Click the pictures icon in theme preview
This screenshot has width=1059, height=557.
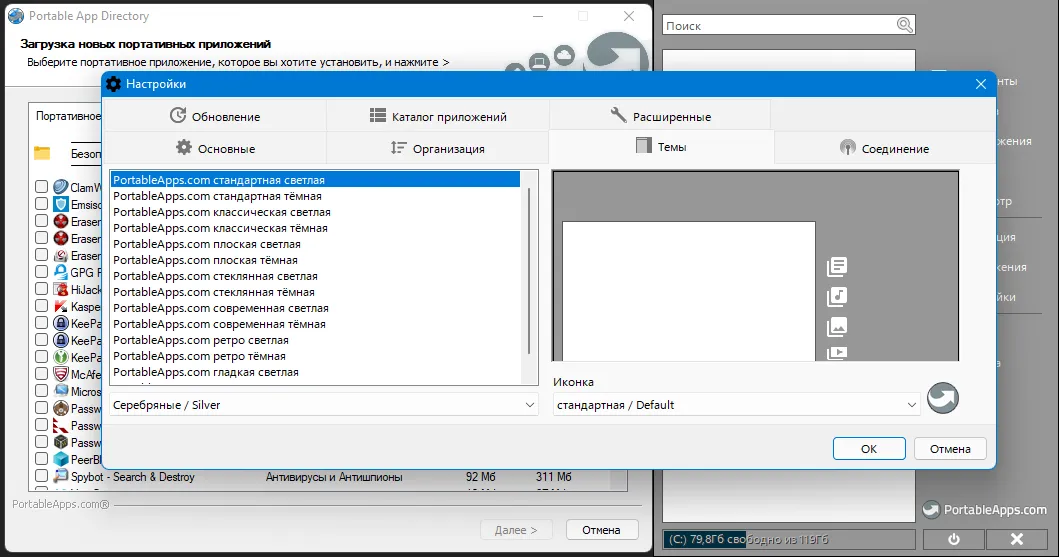[837, 327]
